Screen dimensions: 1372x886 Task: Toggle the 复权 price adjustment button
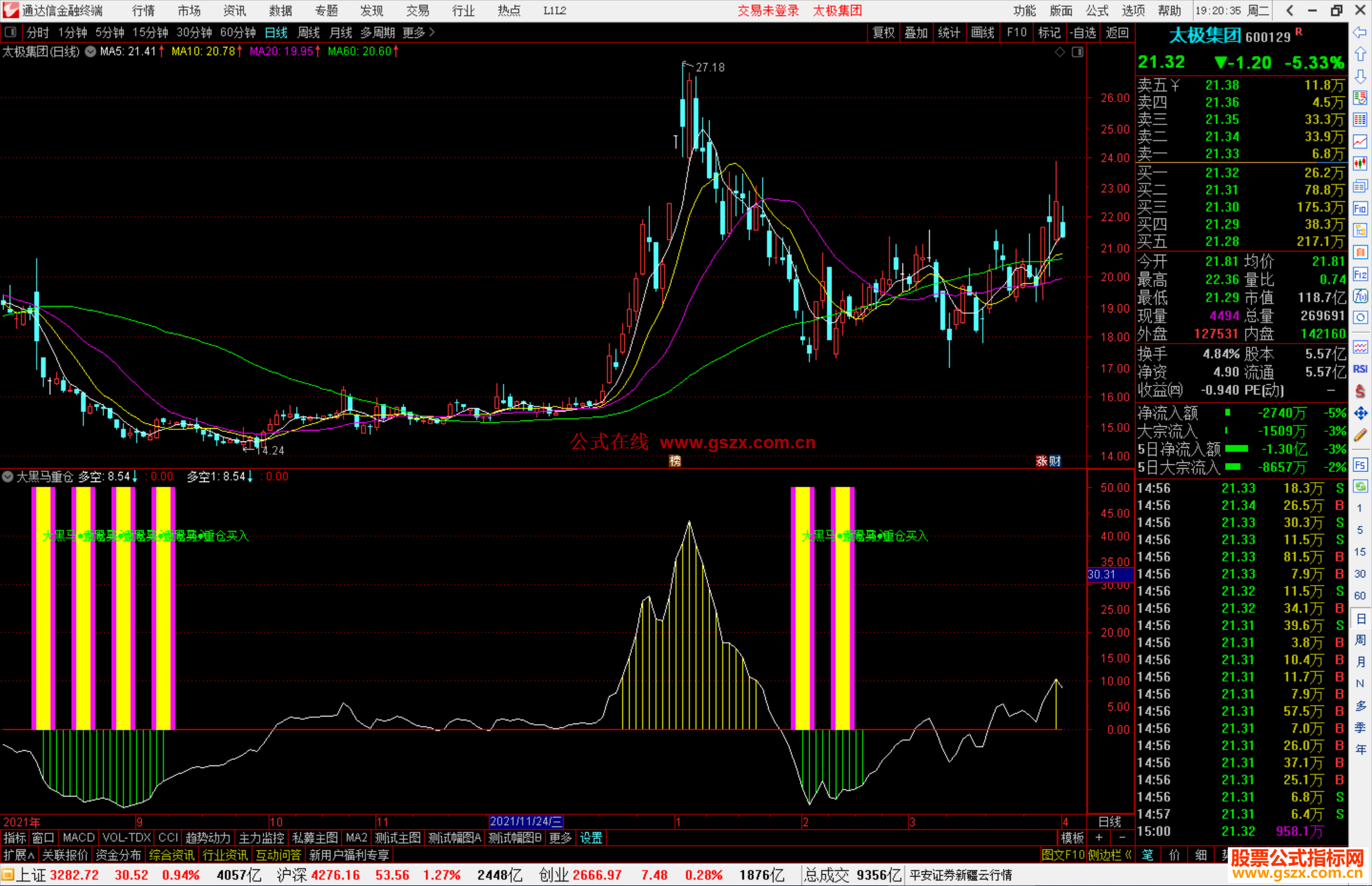click(884, 32)
